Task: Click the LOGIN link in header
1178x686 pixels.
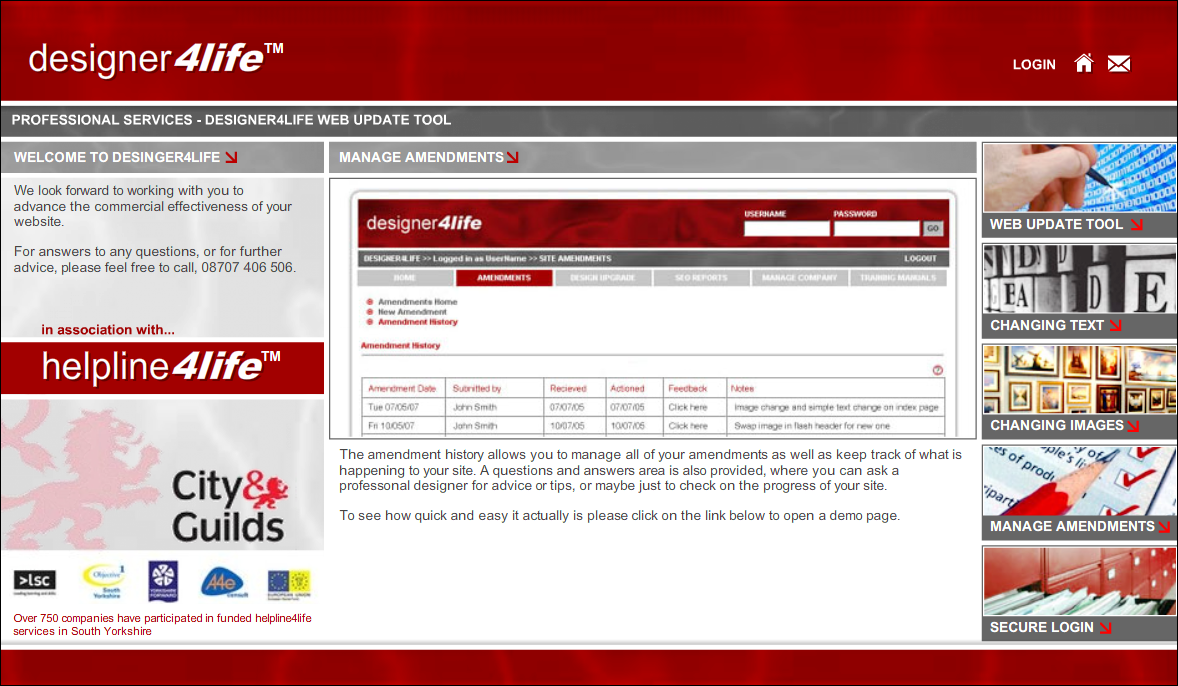Action: click(x=1033, y=65)
